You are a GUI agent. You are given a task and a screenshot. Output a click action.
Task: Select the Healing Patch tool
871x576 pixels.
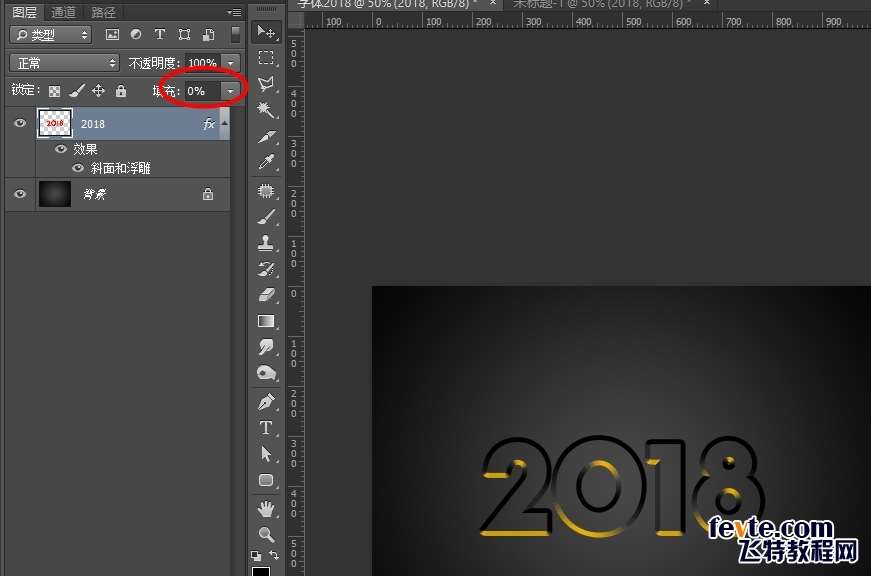266,191
